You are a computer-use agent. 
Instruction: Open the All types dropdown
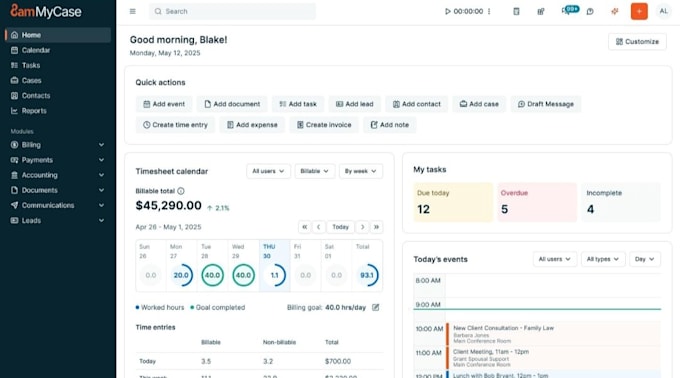pyautogui.click(x=603, y=259)
